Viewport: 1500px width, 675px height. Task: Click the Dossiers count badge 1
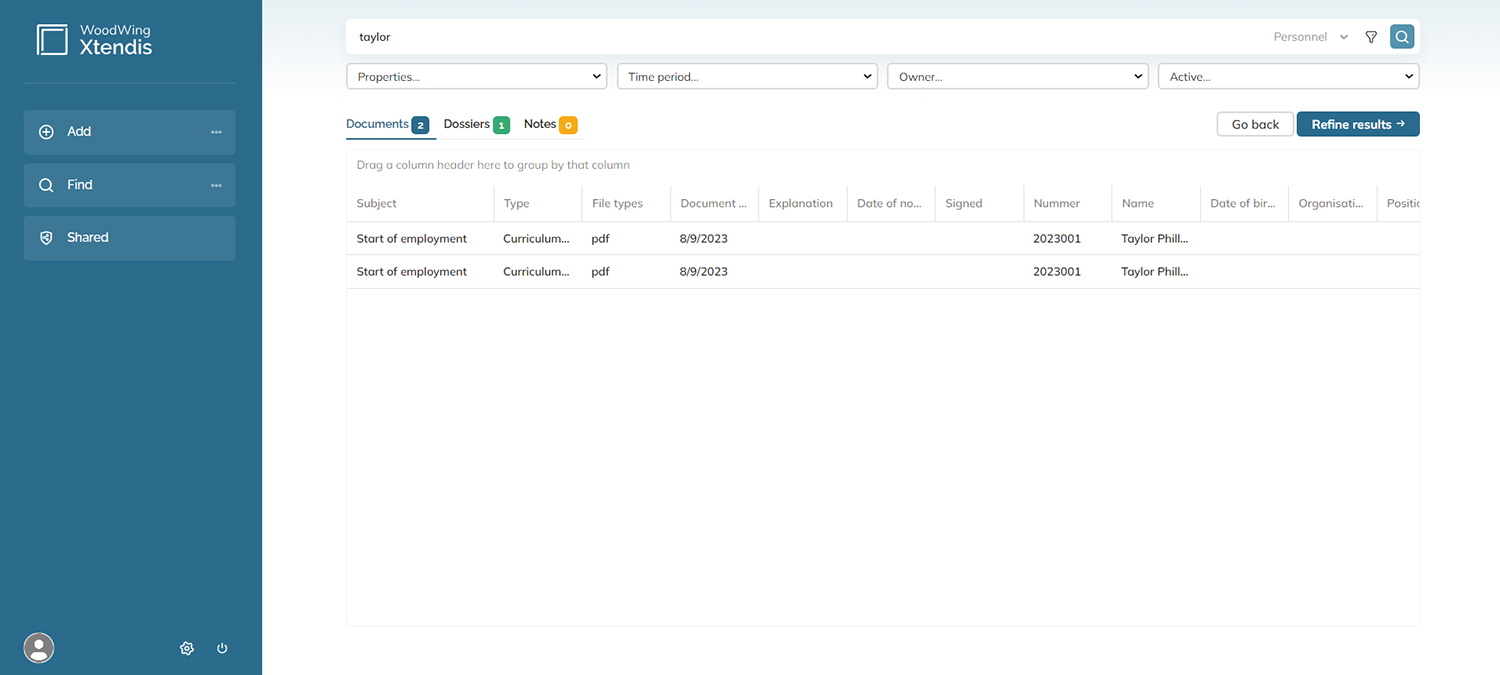coord(501,125)
